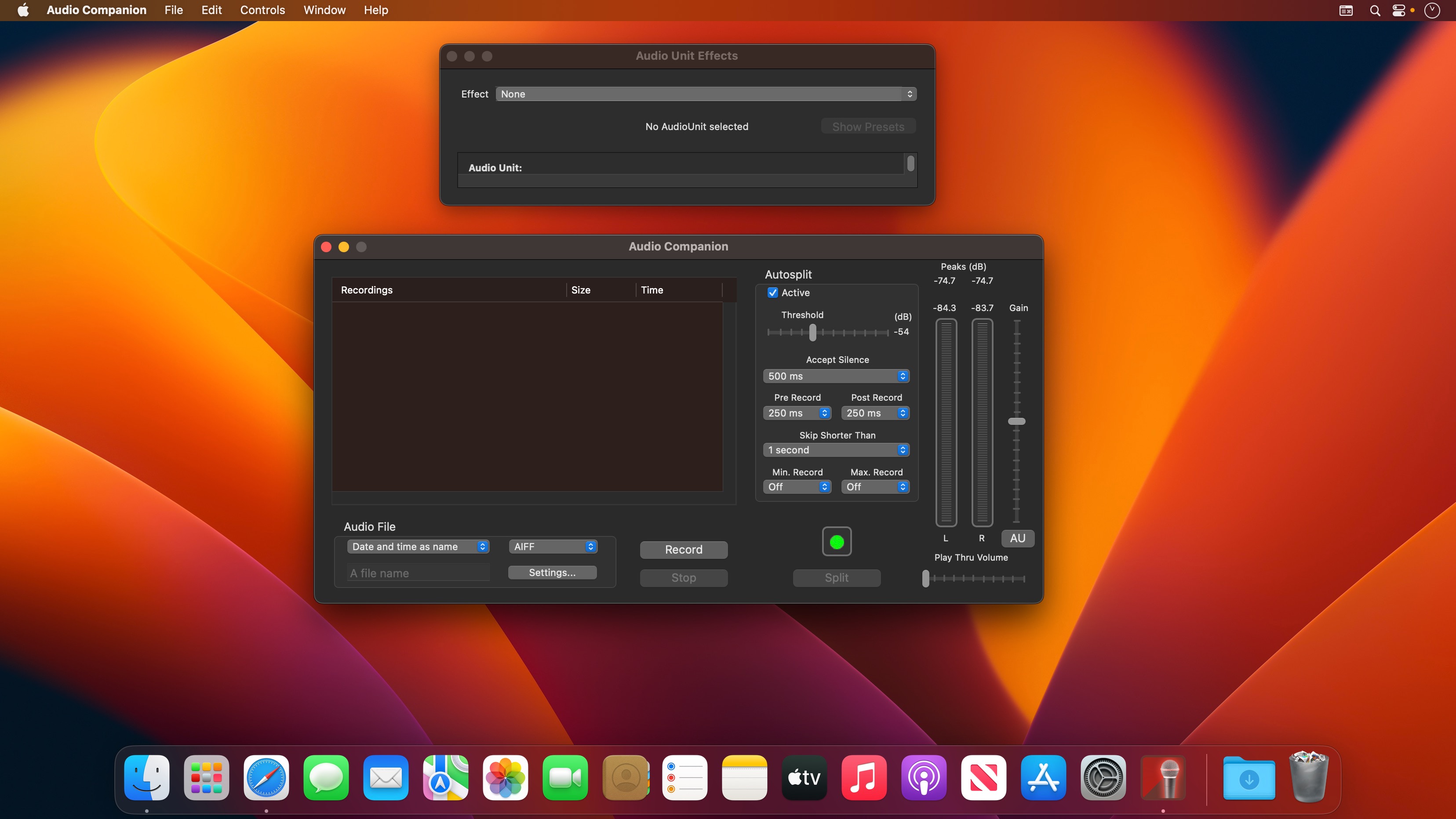The width and height of the screenshot is (1456, 819).
Task: Open Spotlight search in the menu bar
Action: (x=1375, y=10)
